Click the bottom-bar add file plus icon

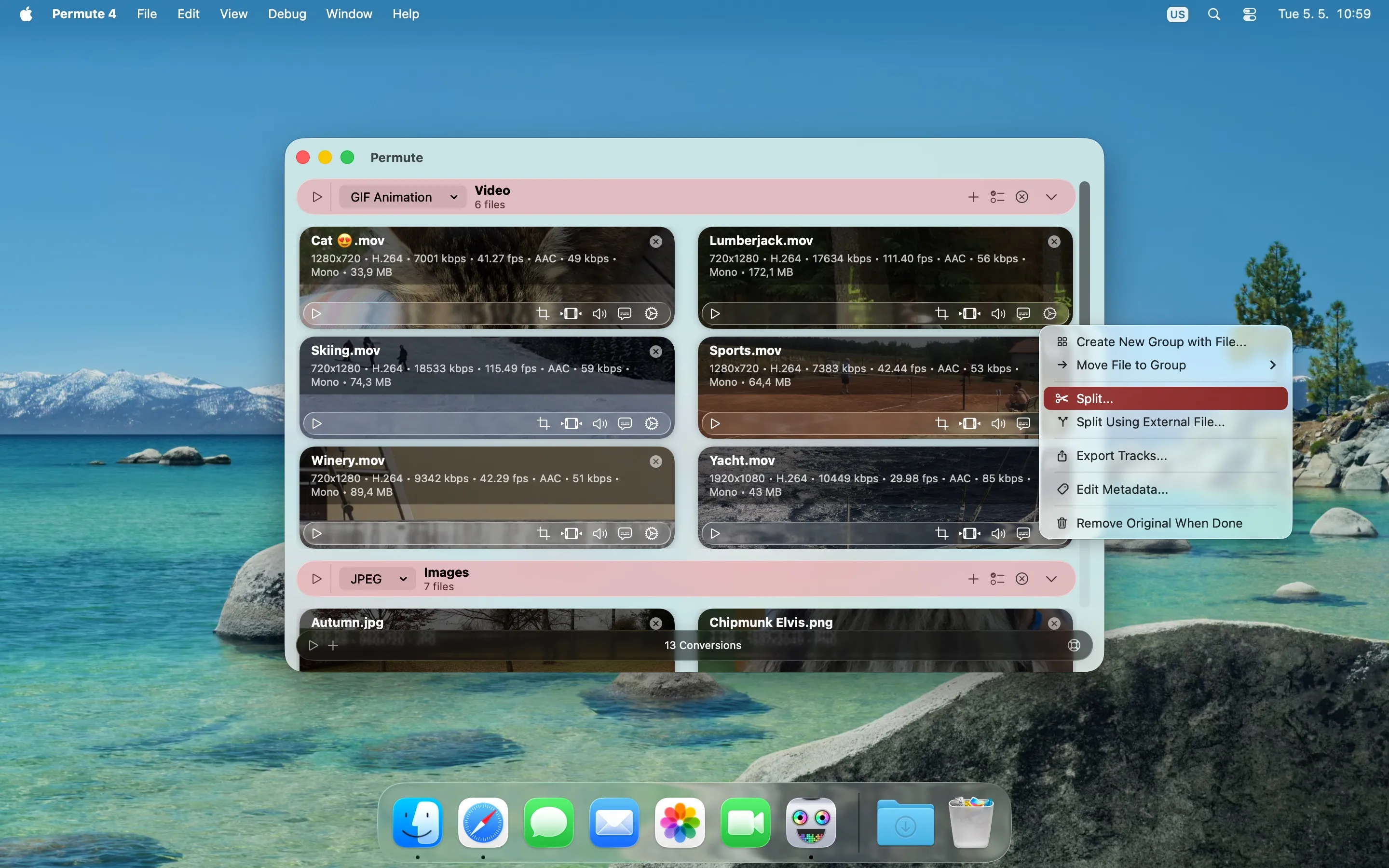pos(333,646)
